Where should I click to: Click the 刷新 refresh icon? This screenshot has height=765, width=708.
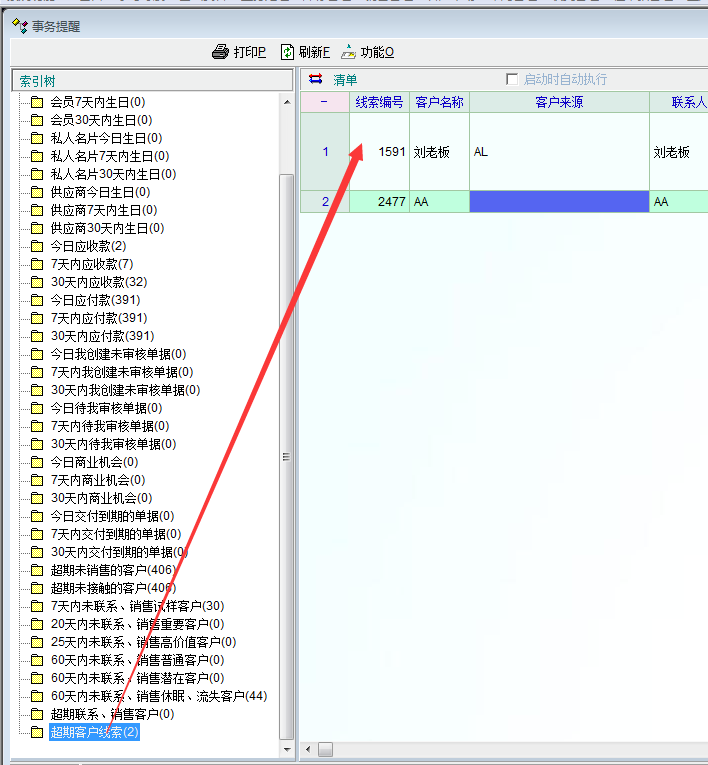click(x=288, y=52)
